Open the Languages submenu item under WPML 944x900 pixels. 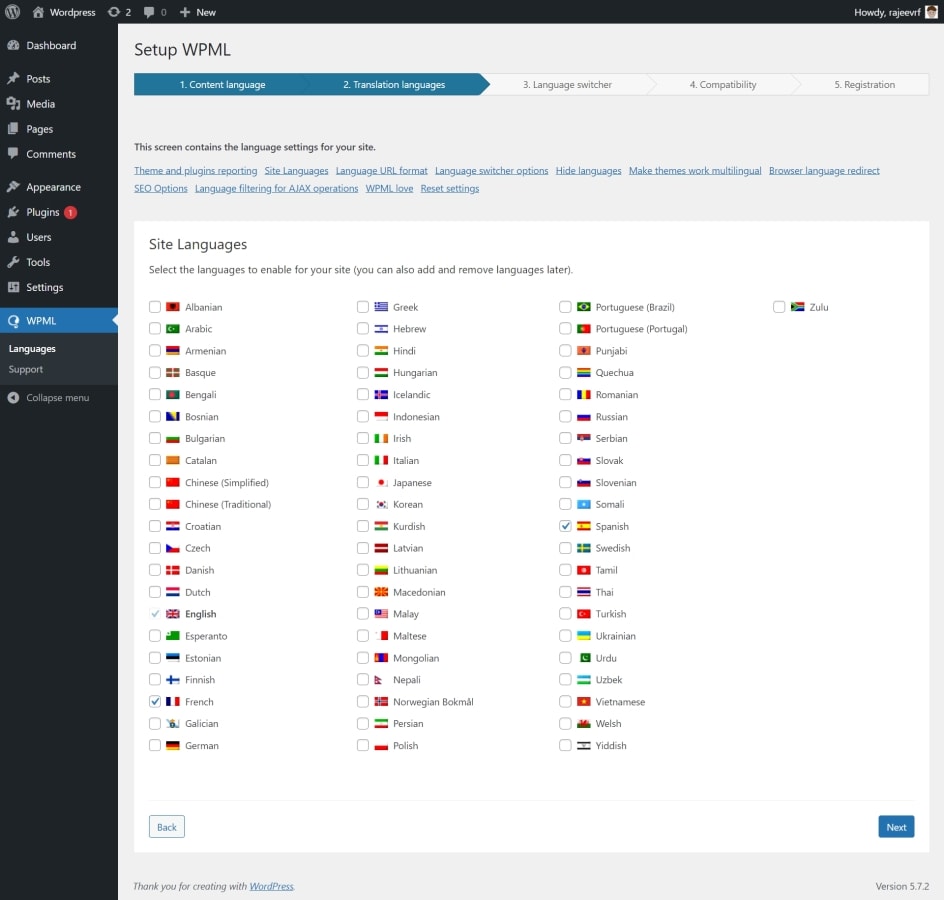point(32,349)
